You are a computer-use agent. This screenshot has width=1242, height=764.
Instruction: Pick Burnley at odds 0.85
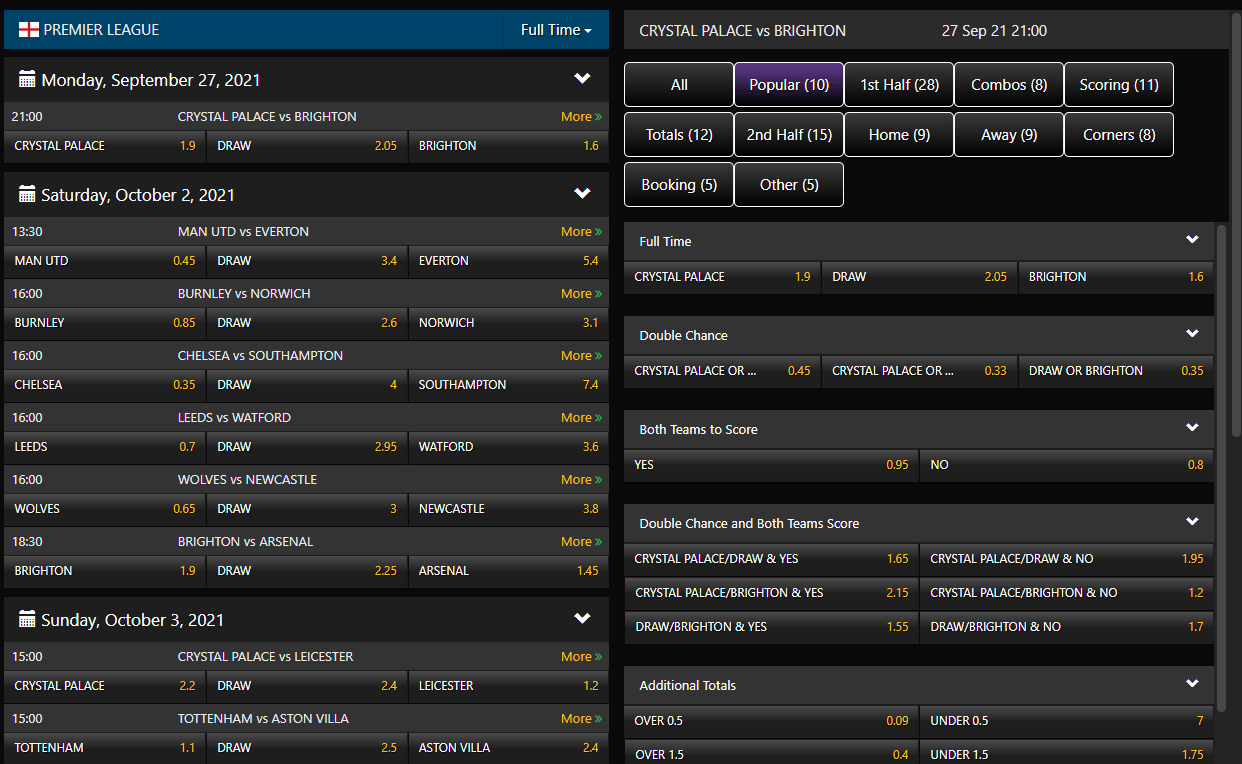coord(105,323)
